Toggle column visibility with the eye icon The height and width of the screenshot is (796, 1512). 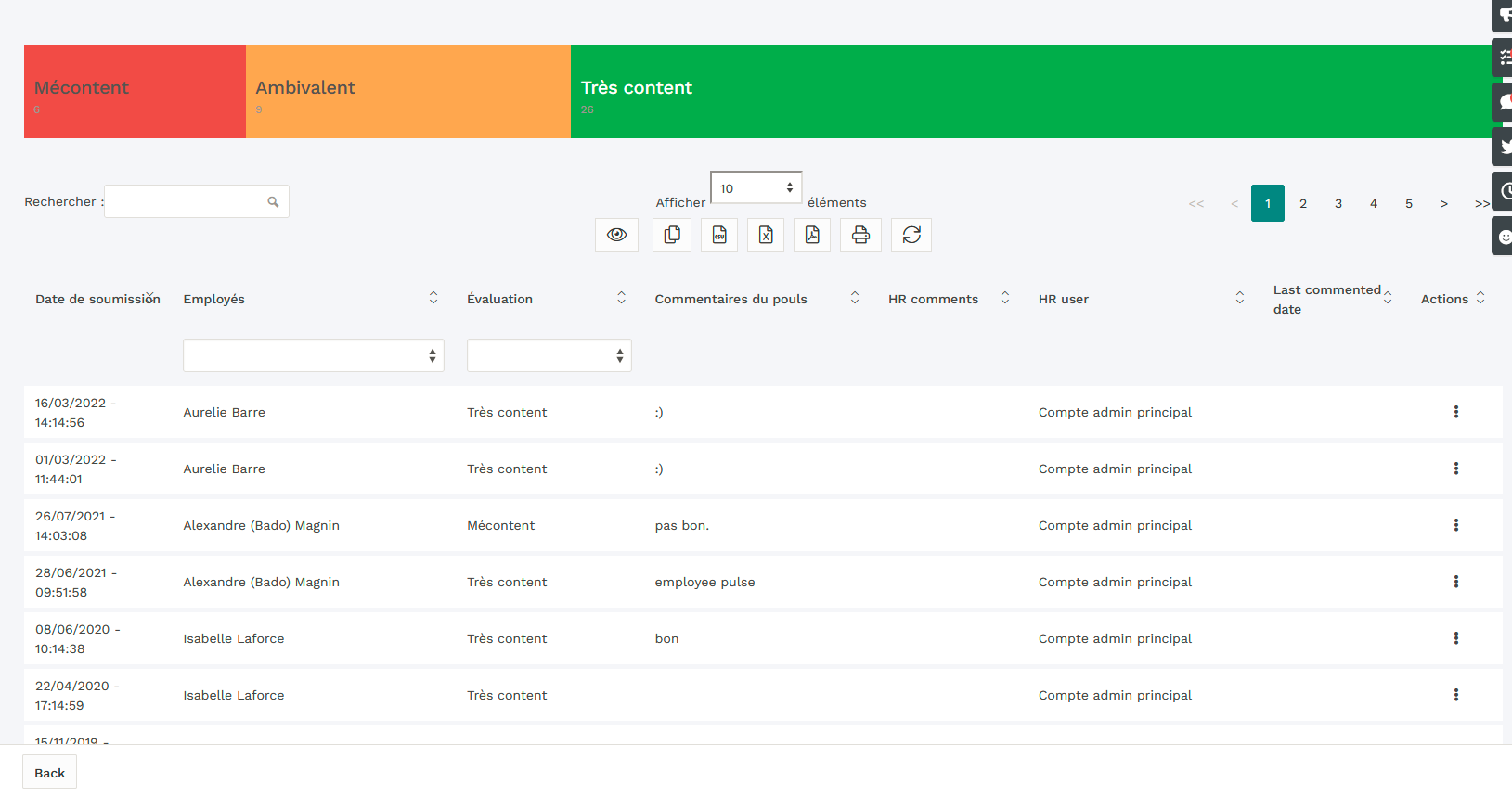click(616, 235)
